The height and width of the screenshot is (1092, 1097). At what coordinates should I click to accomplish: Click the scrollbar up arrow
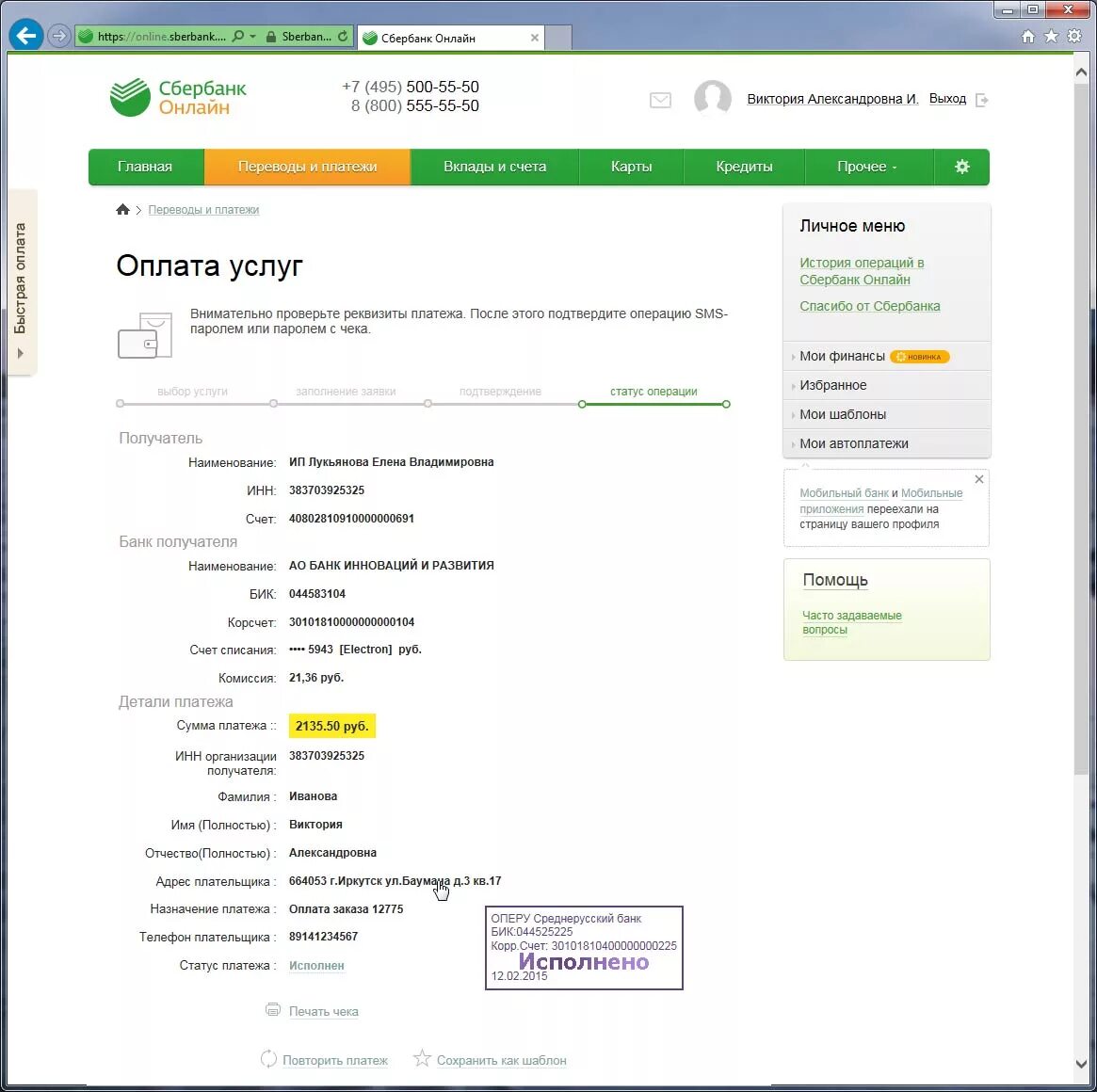[1081, 72]
